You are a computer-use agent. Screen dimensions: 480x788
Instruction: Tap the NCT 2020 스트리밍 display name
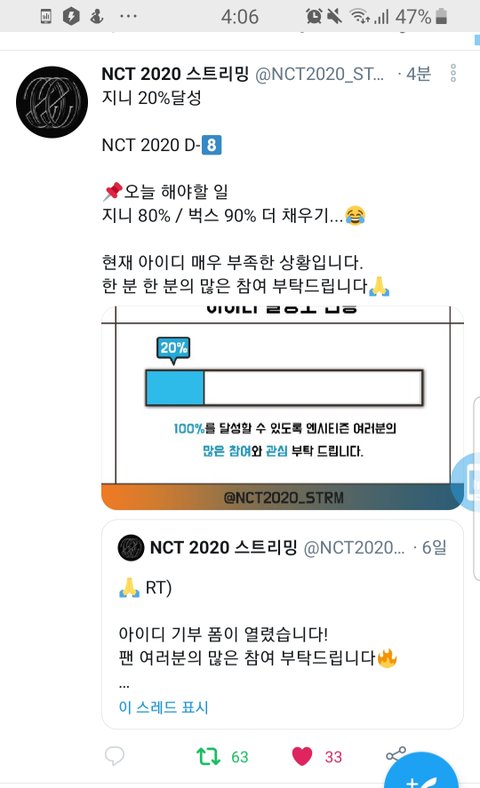coord(175,74)
